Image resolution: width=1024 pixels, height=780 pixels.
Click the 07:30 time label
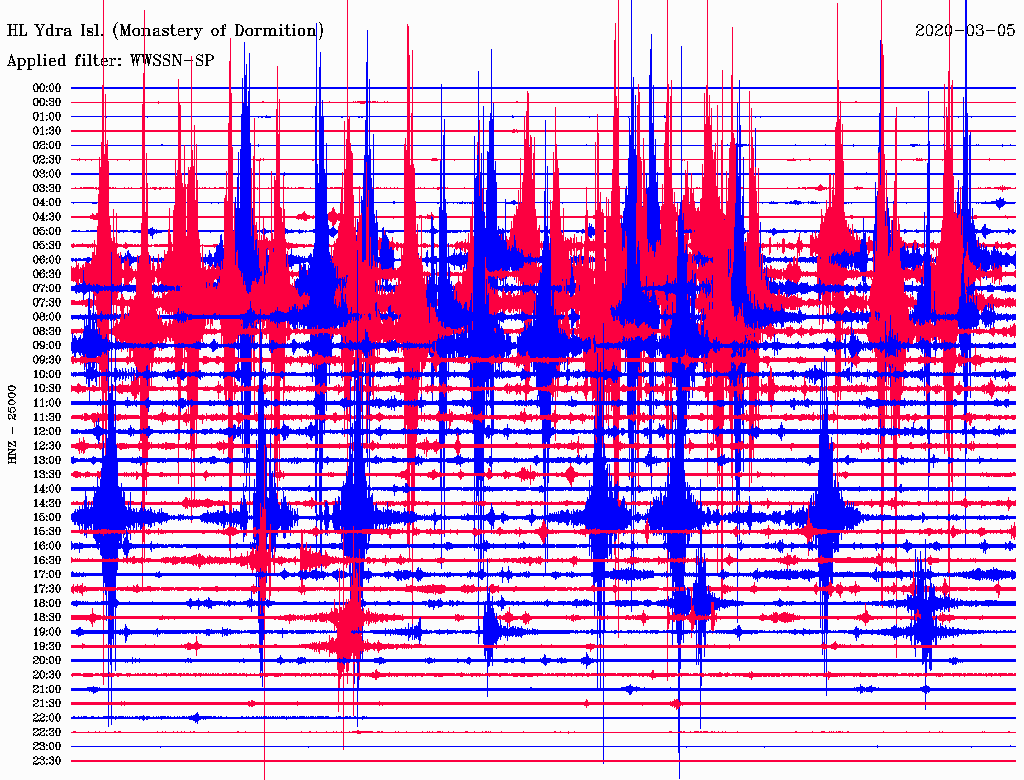pyautogui.click(x=47, y=303)
